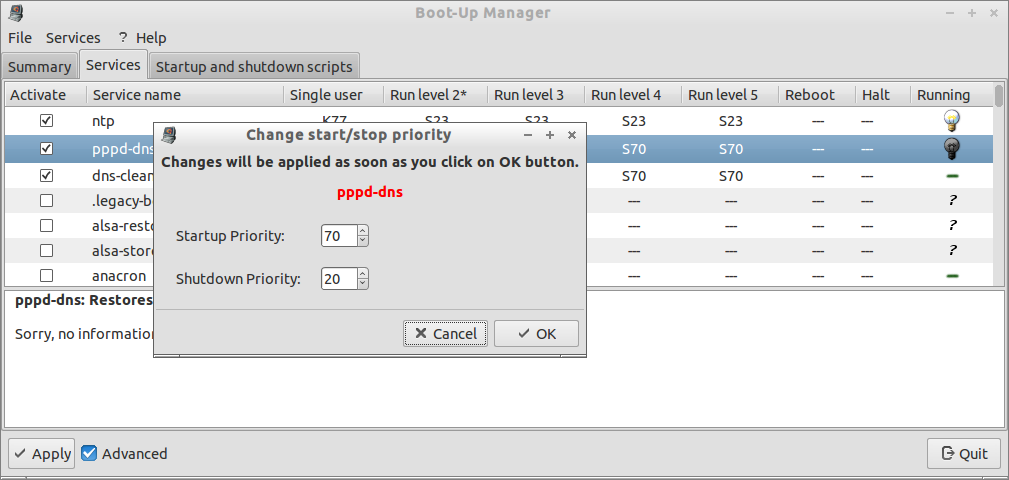Click the Boot-Up Manager title bar app icon
Screen dimensions: 1009x480
15,12
